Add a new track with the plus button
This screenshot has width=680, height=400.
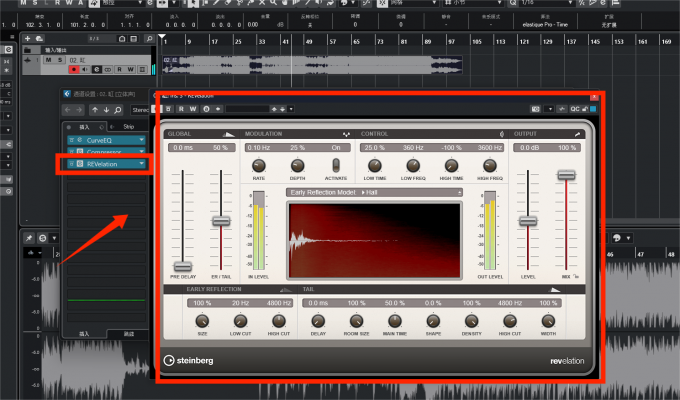coord(27,39)
